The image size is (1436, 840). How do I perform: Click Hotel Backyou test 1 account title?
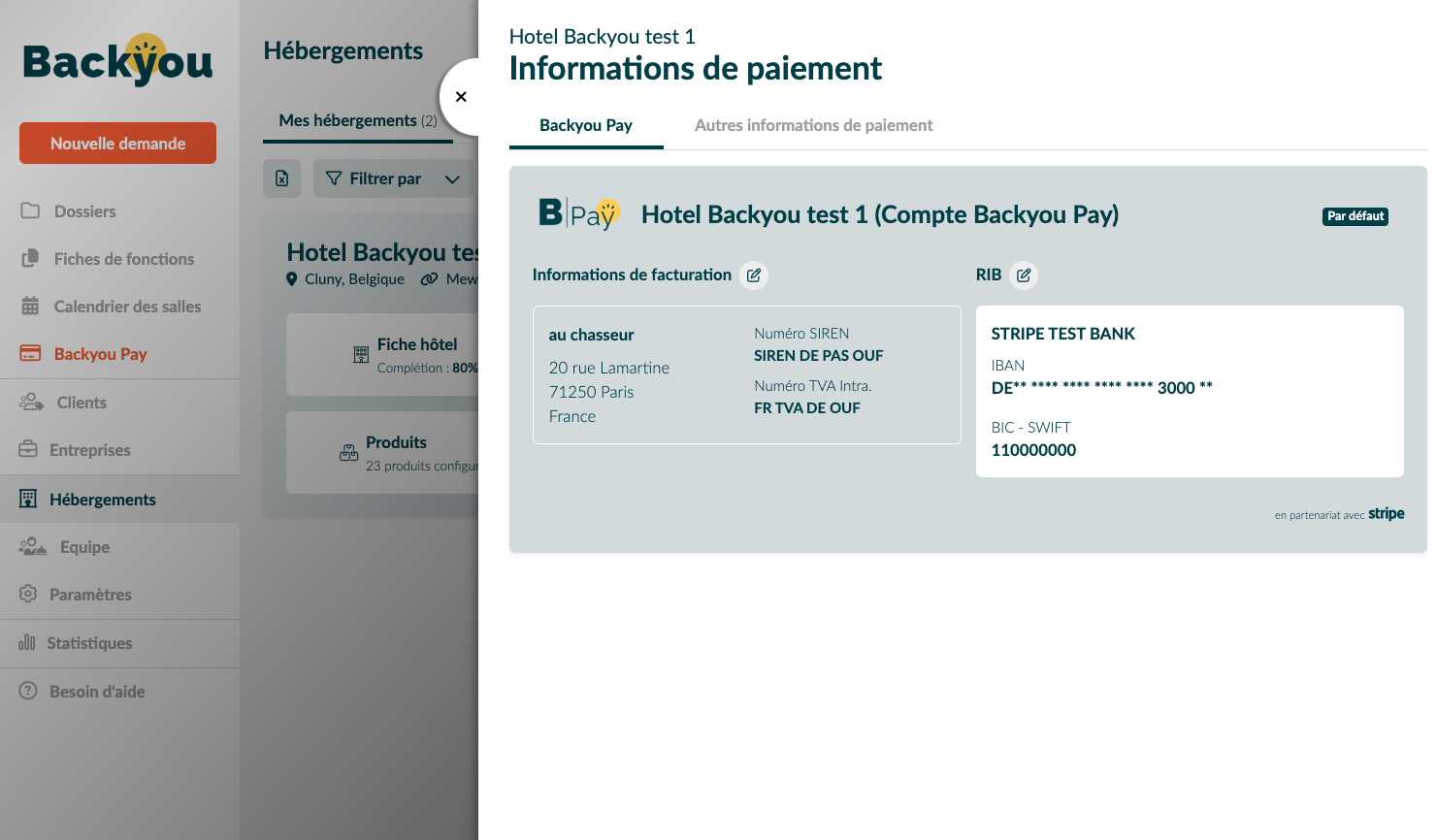pos(880,214)
